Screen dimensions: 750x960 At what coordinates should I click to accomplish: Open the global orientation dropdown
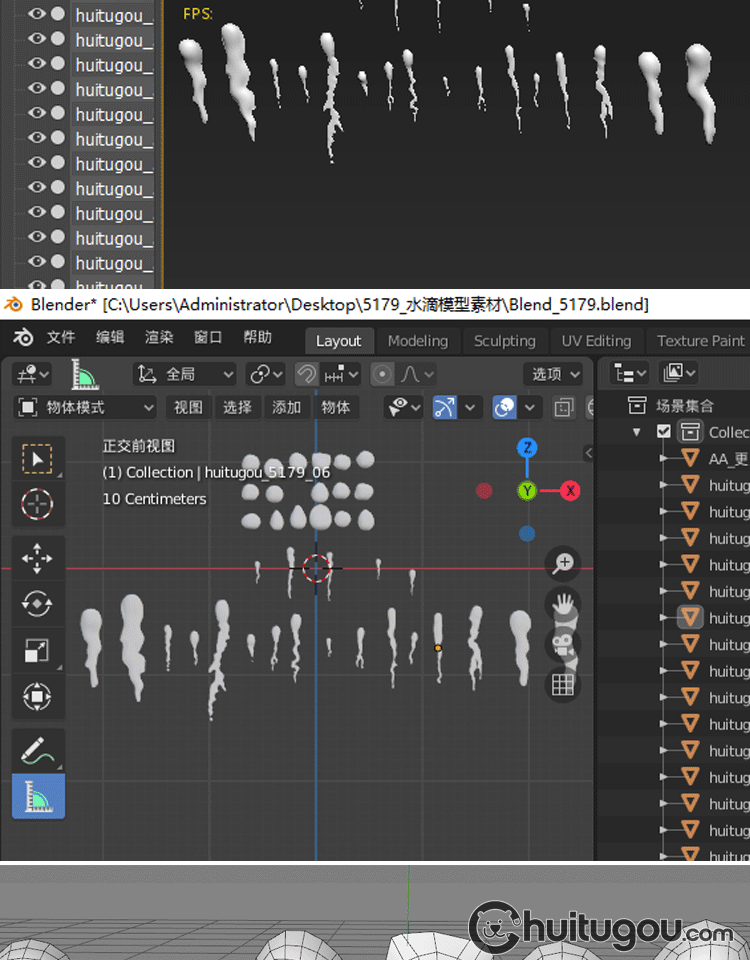(186, 374)
